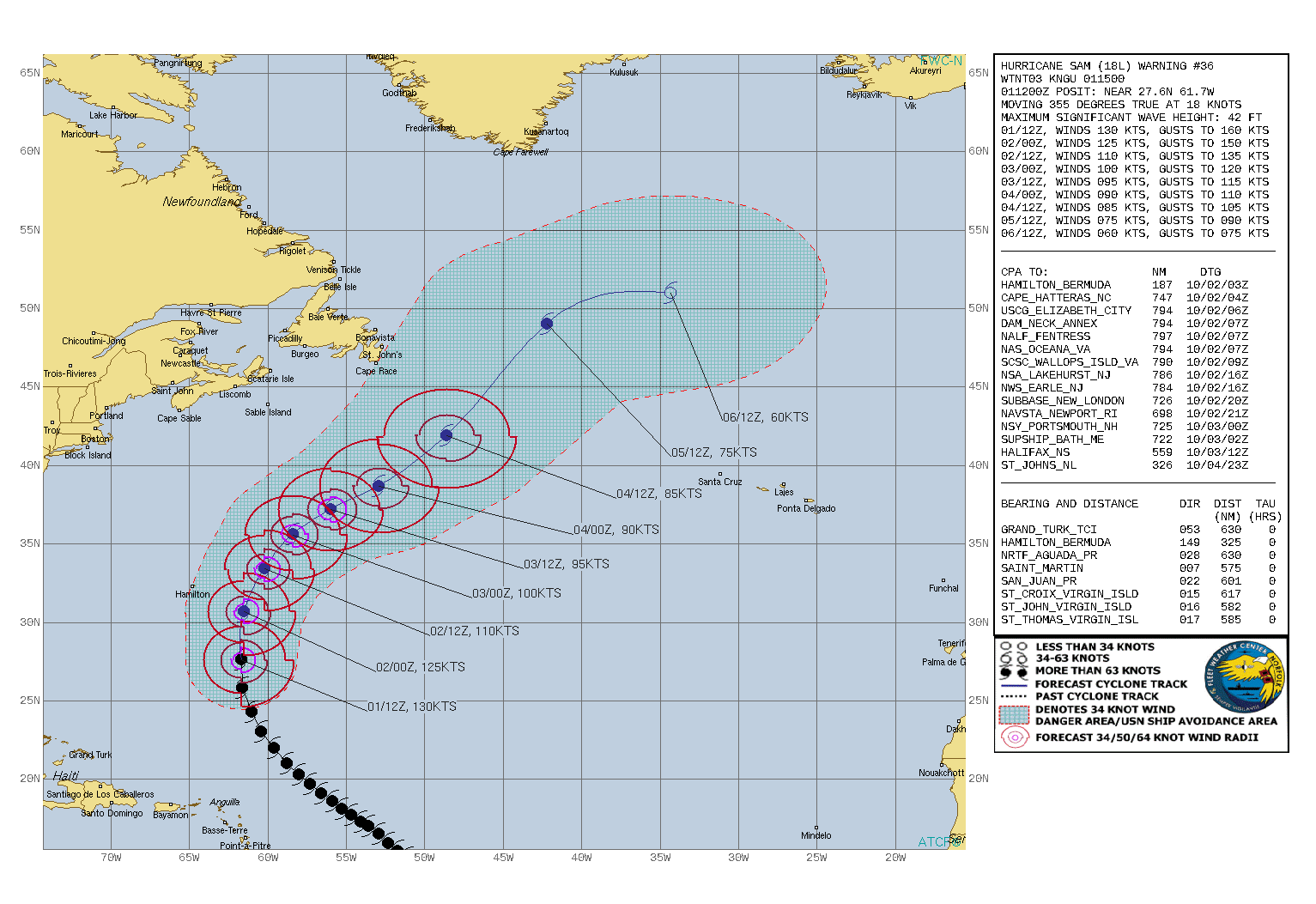Click 'MAXIMUM SIGNIFICANT WAVE HEIGHT: 42 FT' line

tap(1131, 118)
